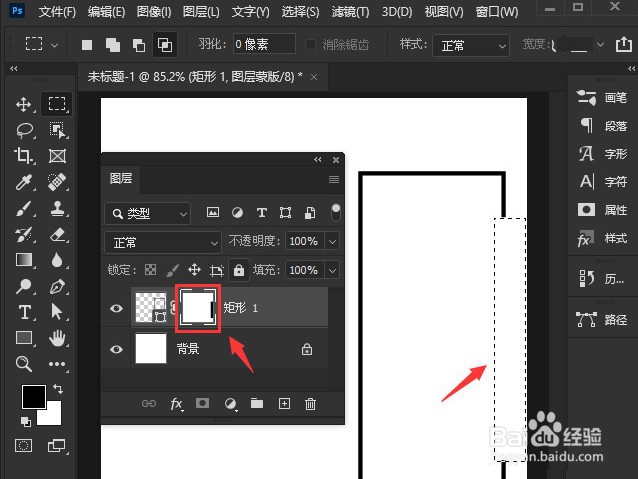Select the Pen tool

57,286
